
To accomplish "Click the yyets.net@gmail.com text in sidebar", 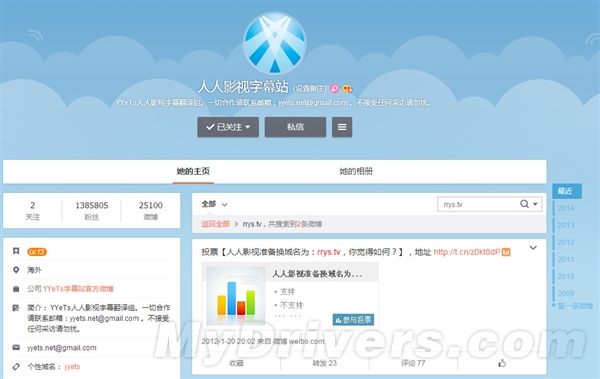I will pyautogui.click(x=62, y=348).
